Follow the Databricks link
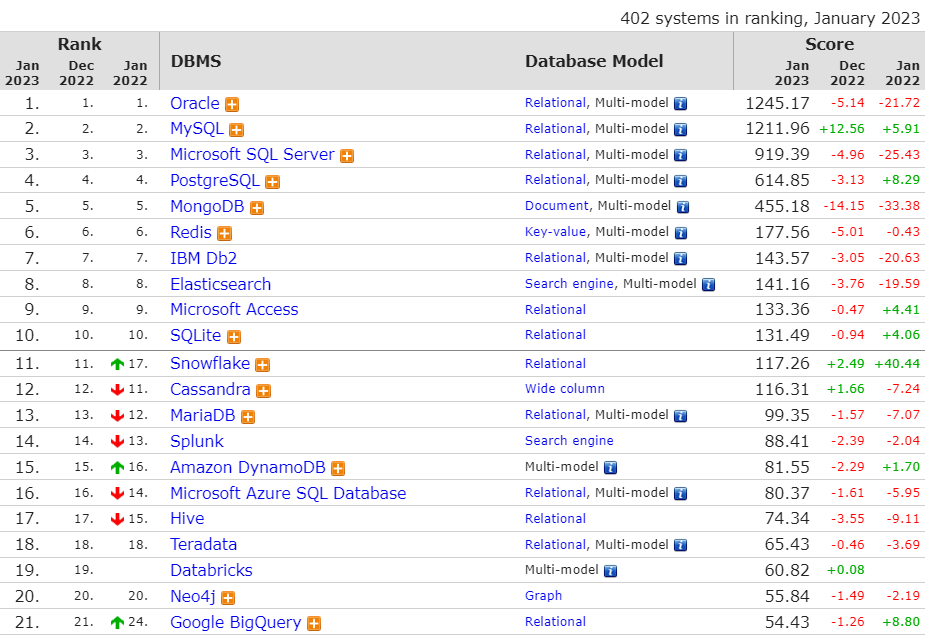 point(211,570)
